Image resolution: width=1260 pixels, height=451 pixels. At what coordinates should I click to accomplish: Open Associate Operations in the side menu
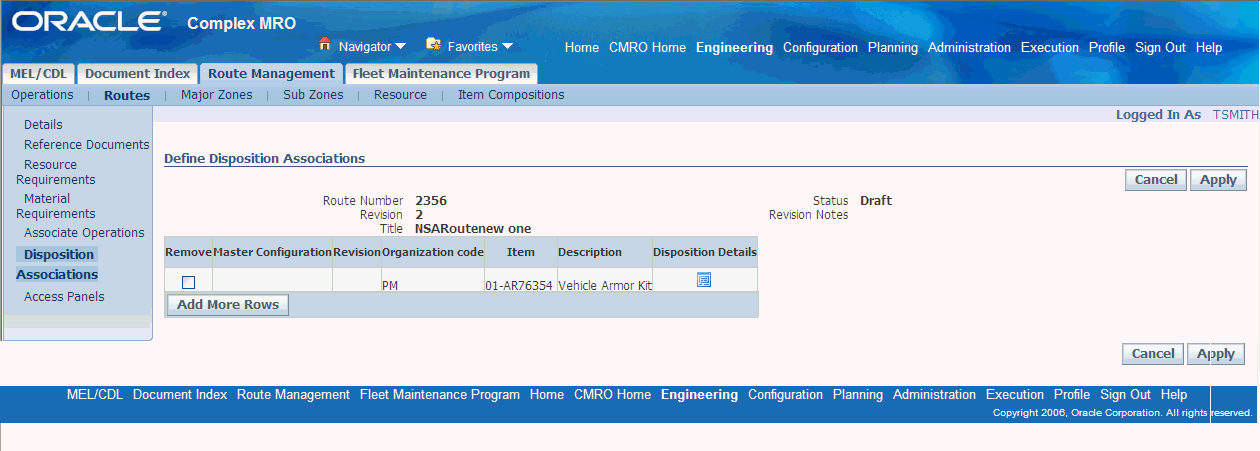tap(84, 233)
